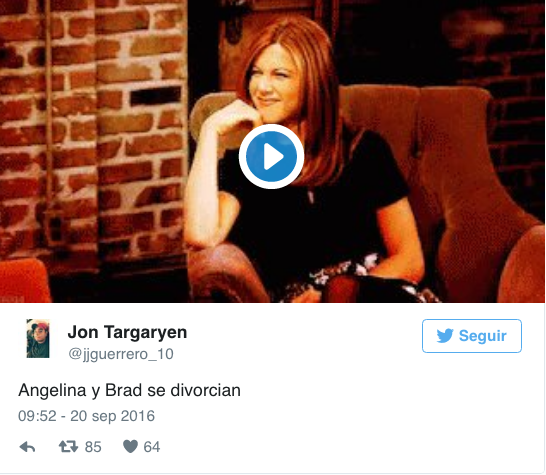The image size is (546, 475).
Task: Retweet using the retweet arrows icon
Action: click(68, 446)
